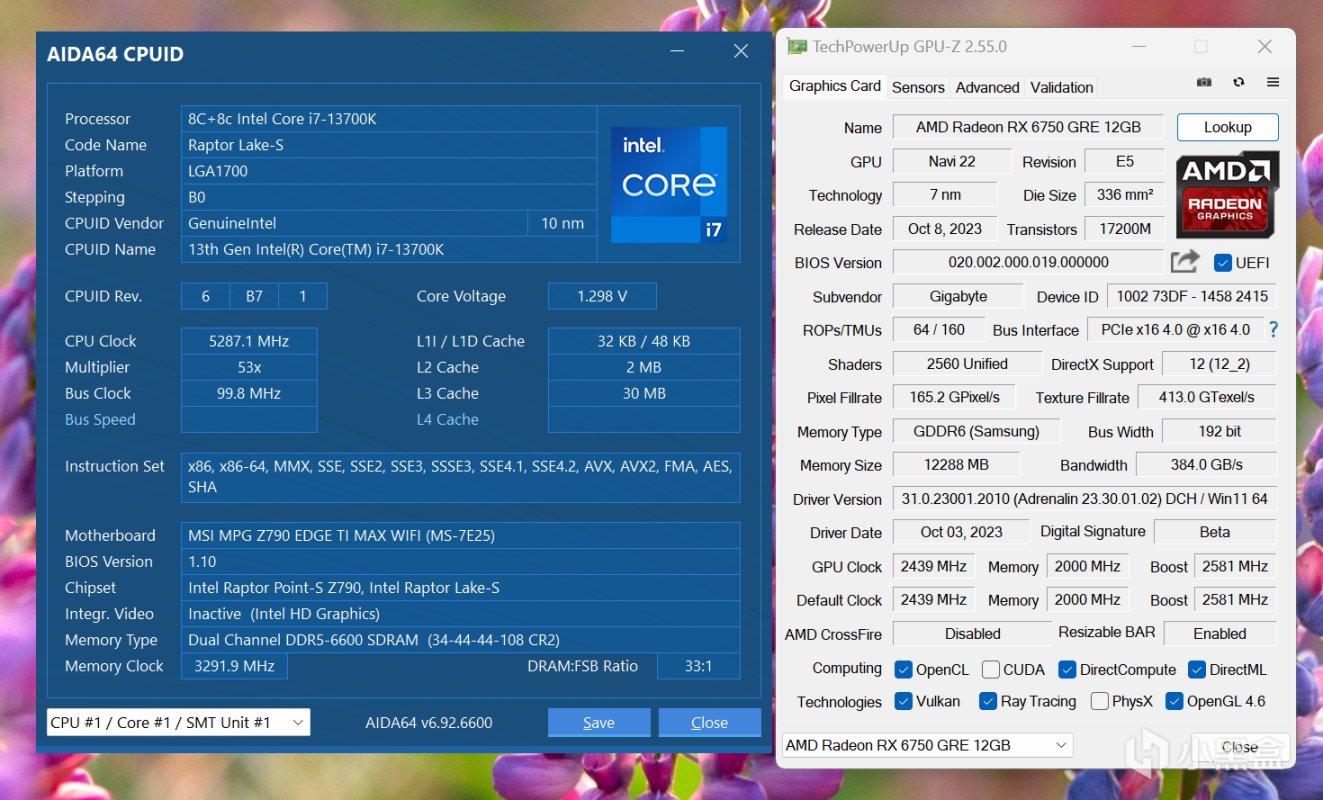This screenshot has height=800, width=1323.
Task: Click the Texture Fillrate value 413.0 GTexel/s
Action: pyautogui.click(x=1207, y=397)
